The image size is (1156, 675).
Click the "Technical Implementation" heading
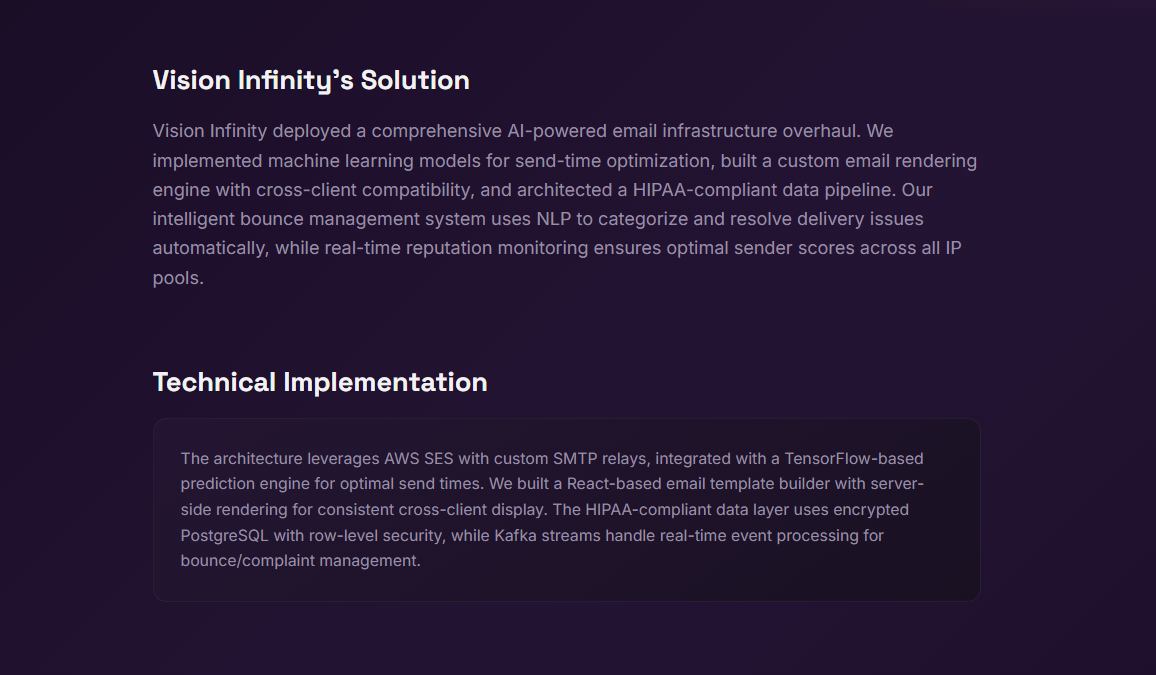(x=320, y=382)
